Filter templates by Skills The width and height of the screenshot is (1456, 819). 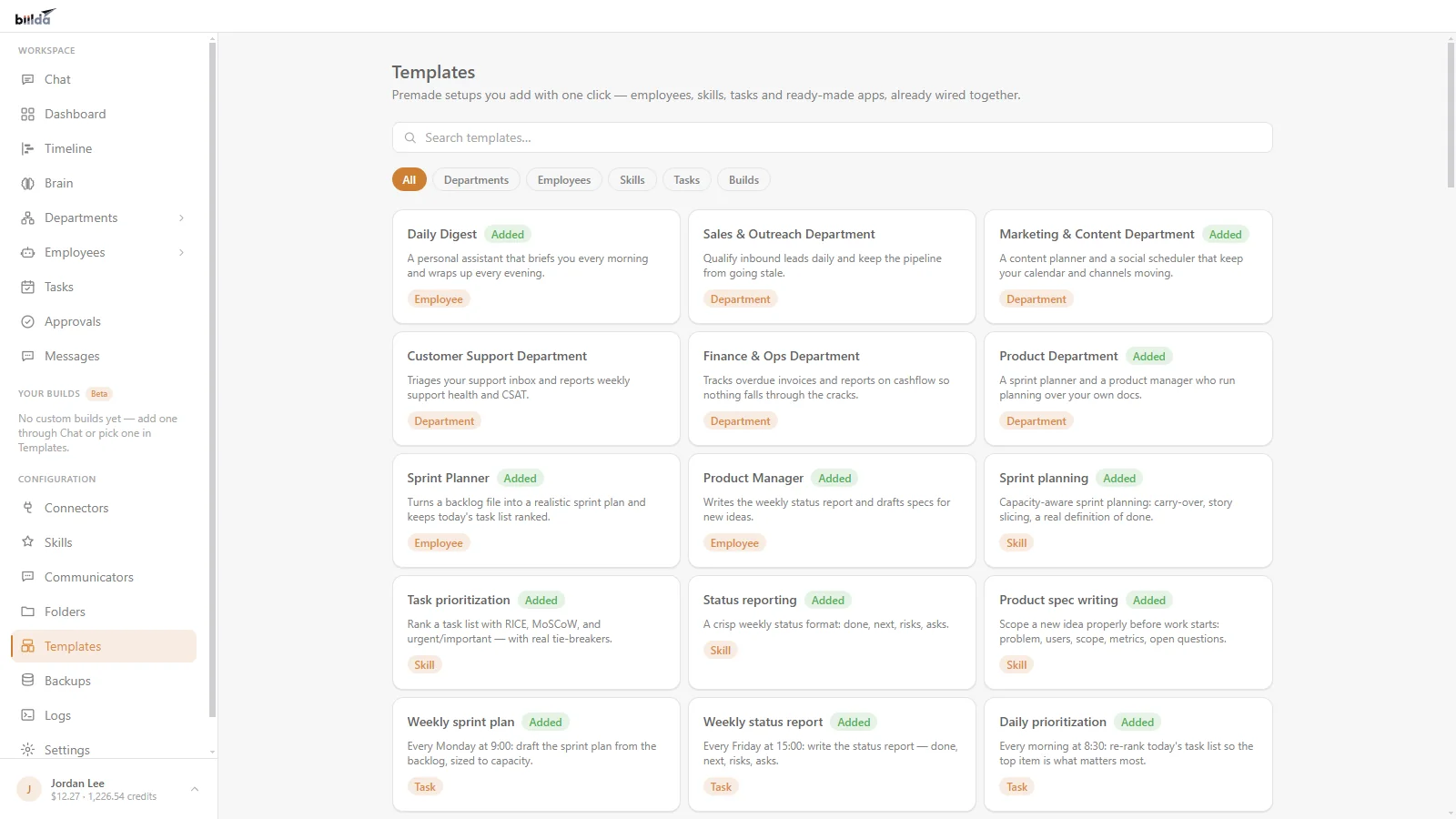point(632,180)
